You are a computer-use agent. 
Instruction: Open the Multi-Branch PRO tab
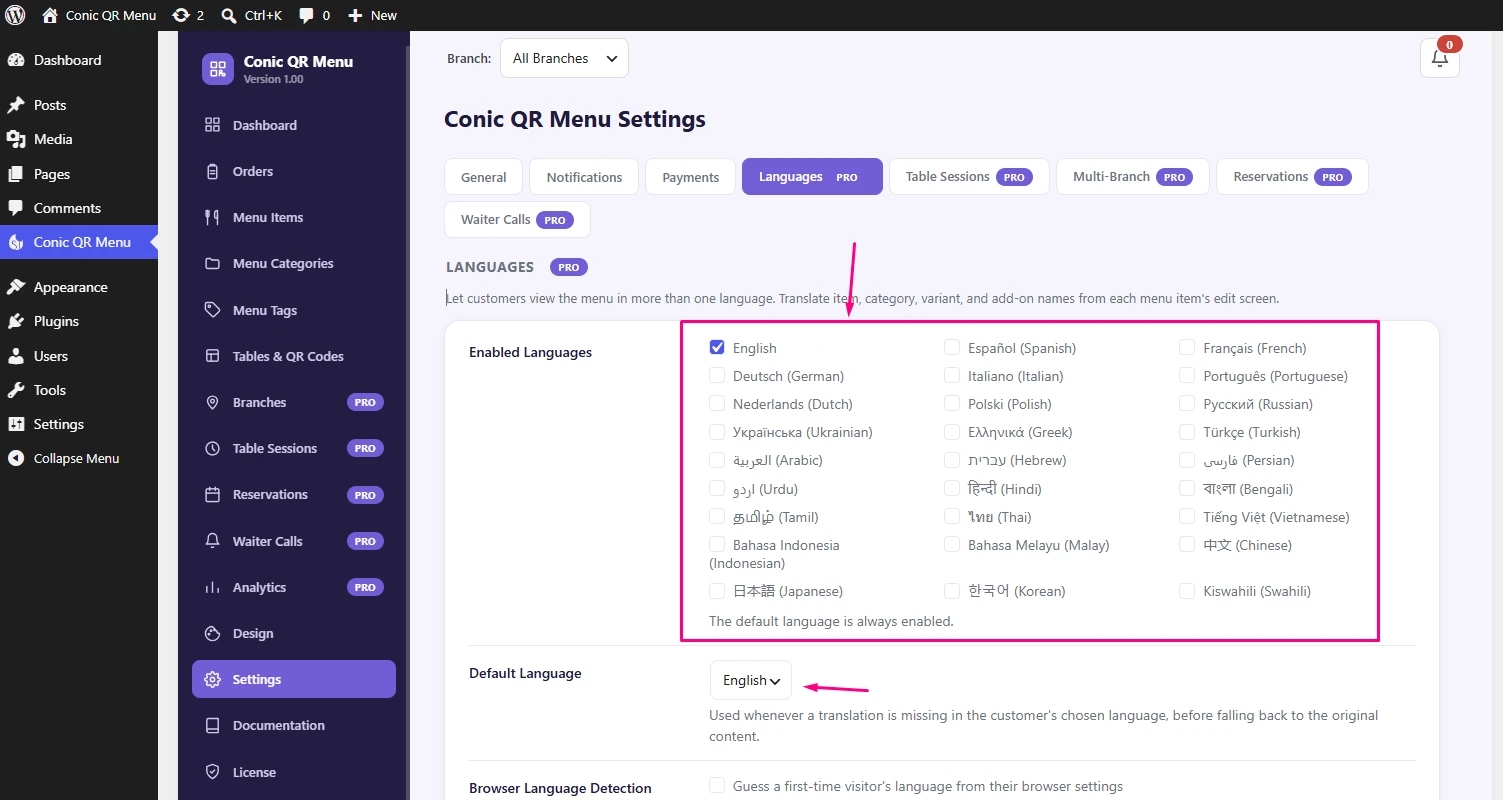[1133, 177]
